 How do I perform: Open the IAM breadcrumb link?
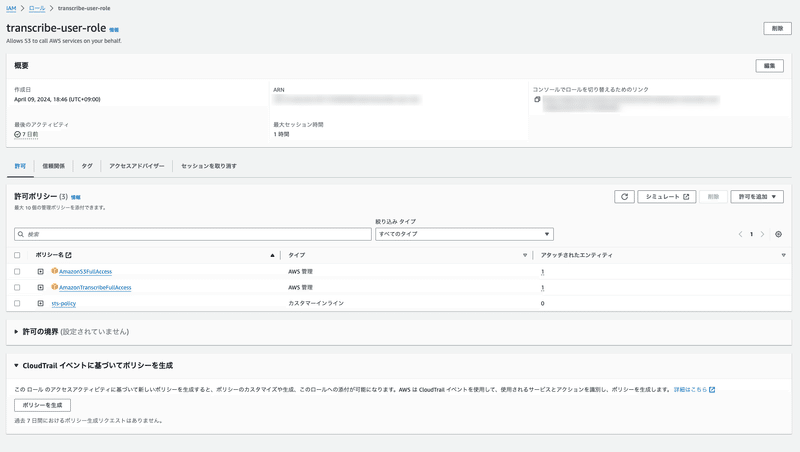pos(11,8)
